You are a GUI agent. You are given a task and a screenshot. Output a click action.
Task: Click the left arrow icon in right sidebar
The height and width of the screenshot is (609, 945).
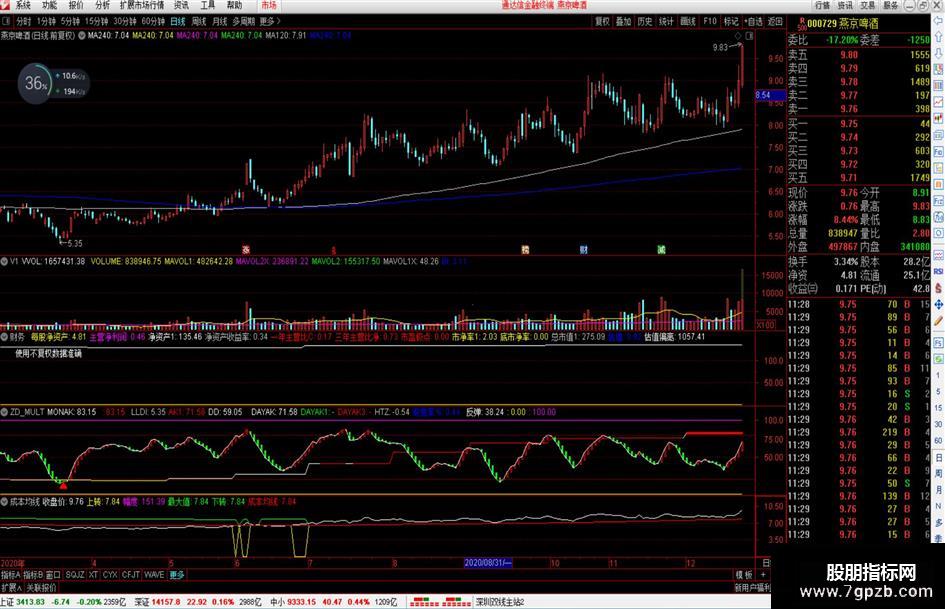939,21
